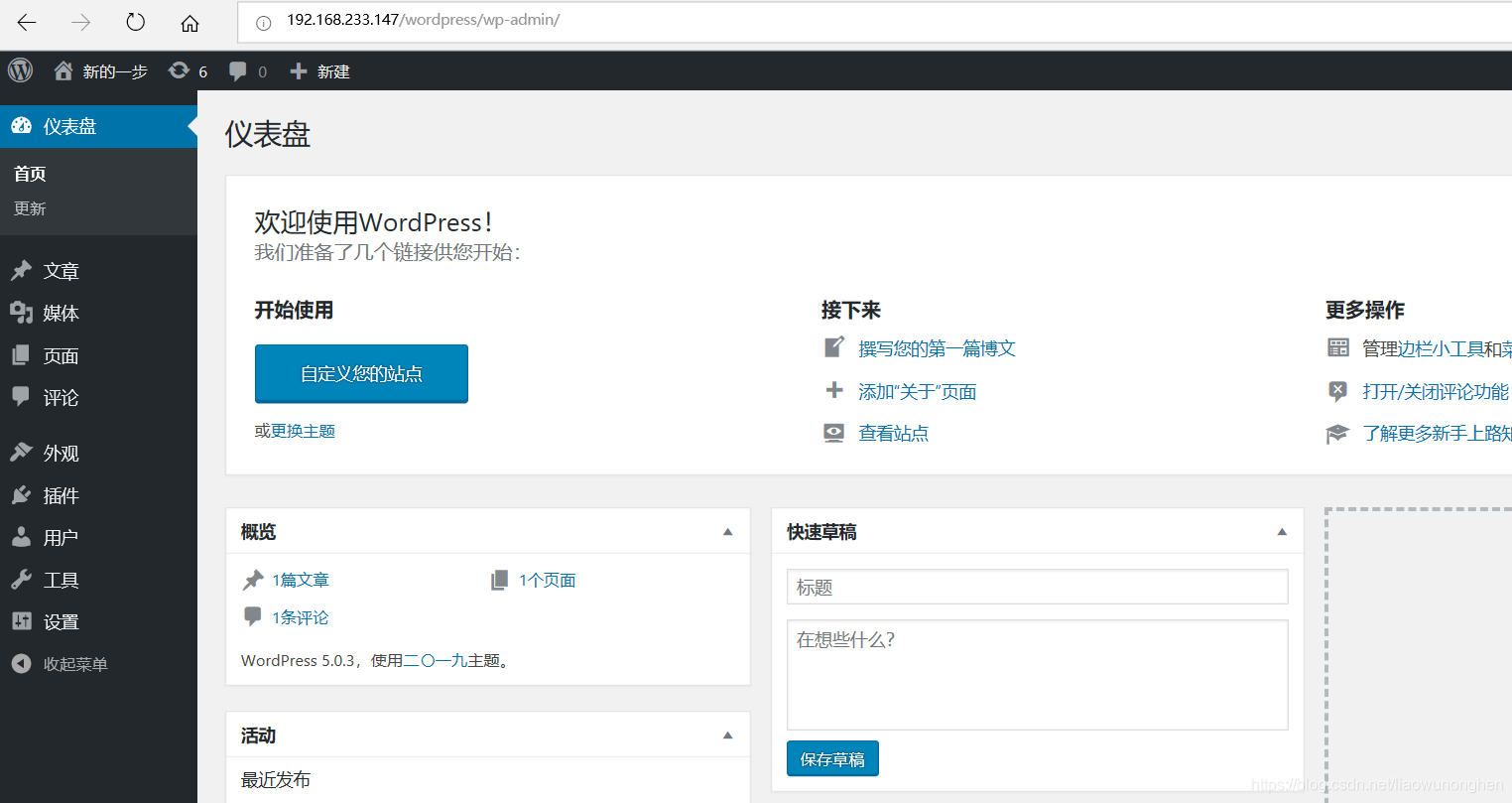Open the 插件 menu label
The height and width of the screenshot is (803, 1512).
pos(62,495)
